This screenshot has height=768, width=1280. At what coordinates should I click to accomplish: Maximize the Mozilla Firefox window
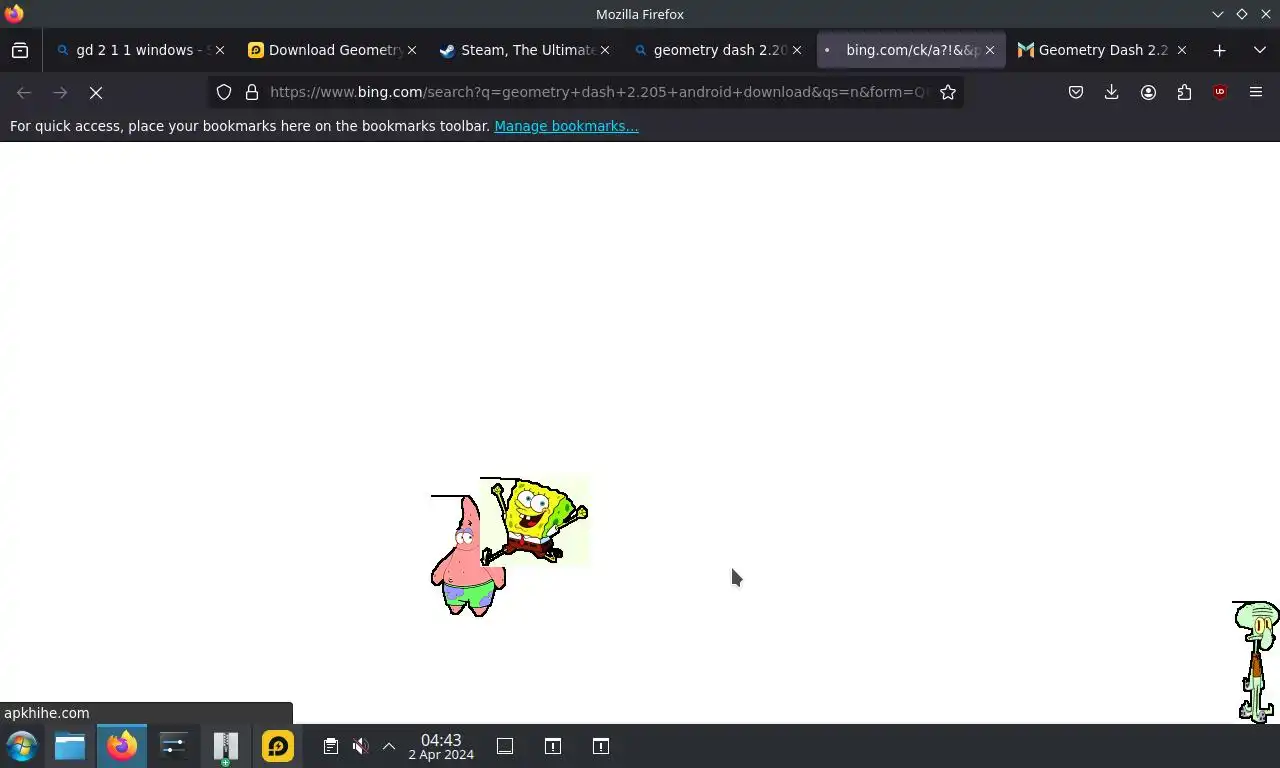pos(1241,14)
